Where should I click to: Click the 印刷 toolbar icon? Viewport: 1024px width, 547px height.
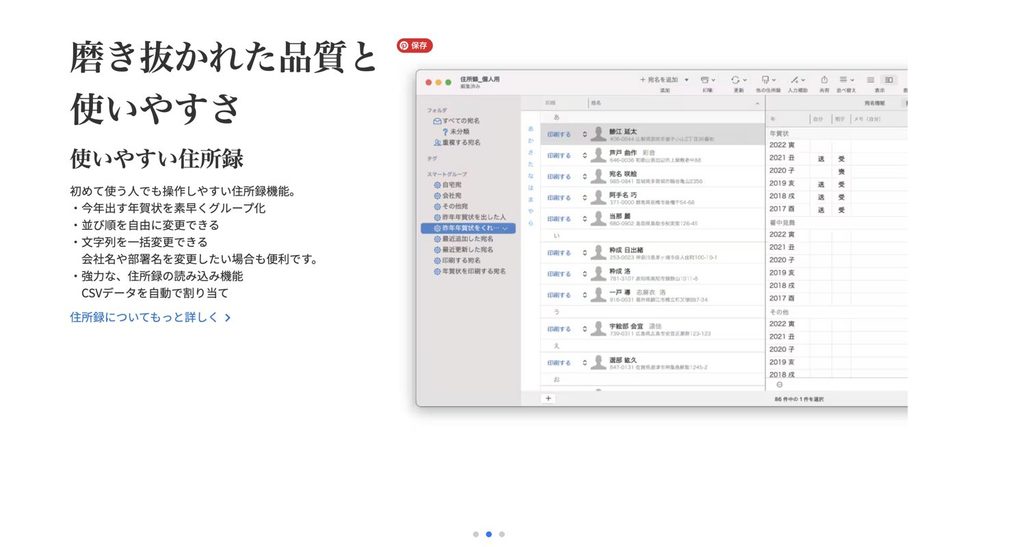[707, 80]
